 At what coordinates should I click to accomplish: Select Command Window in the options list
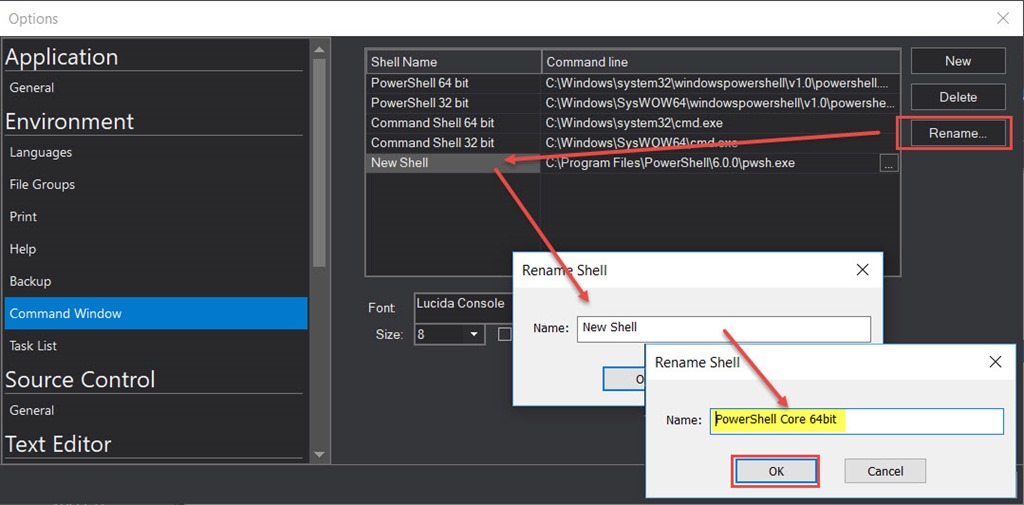(155, 314)
